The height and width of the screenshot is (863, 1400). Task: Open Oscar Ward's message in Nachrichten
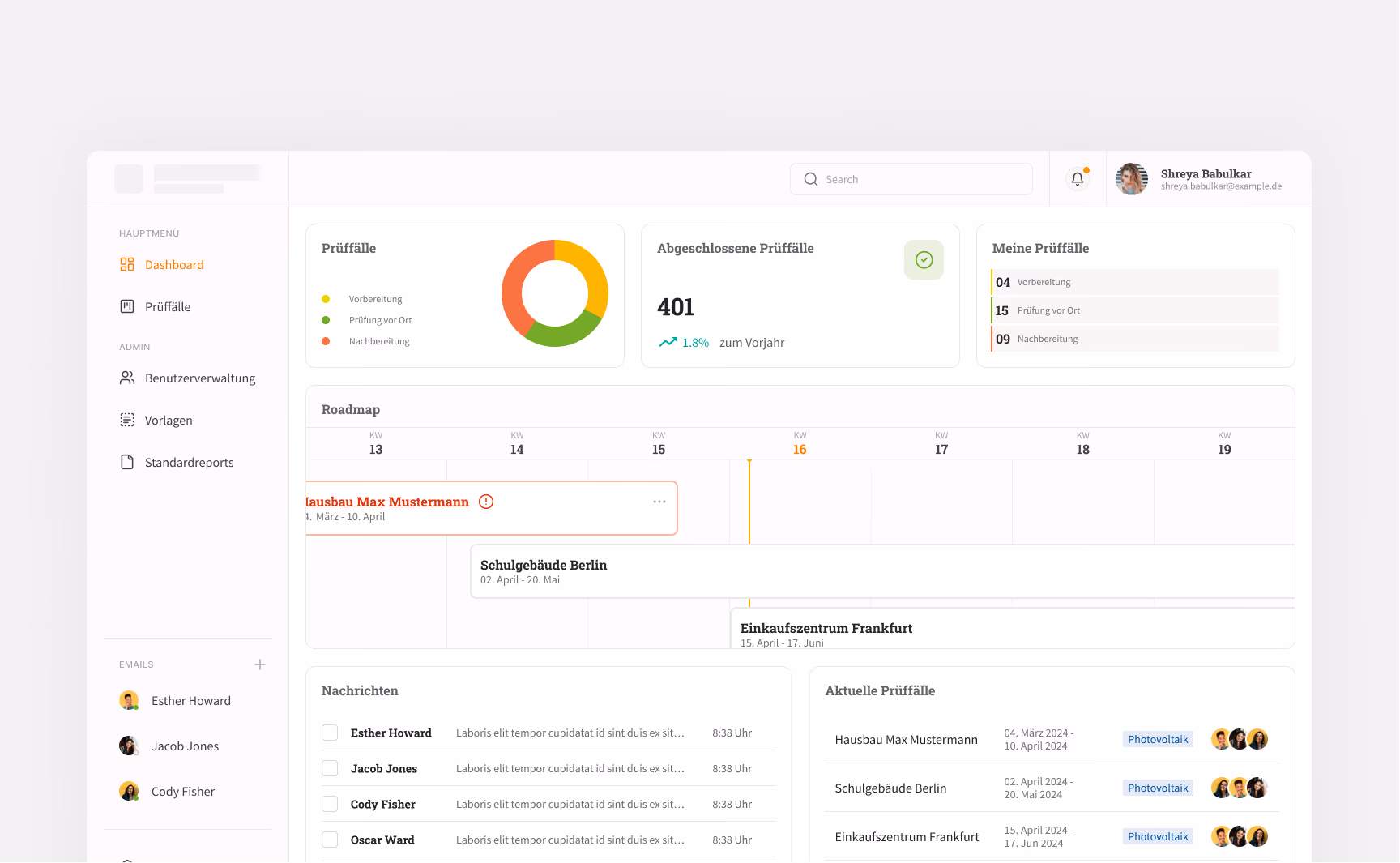point(548,840)
